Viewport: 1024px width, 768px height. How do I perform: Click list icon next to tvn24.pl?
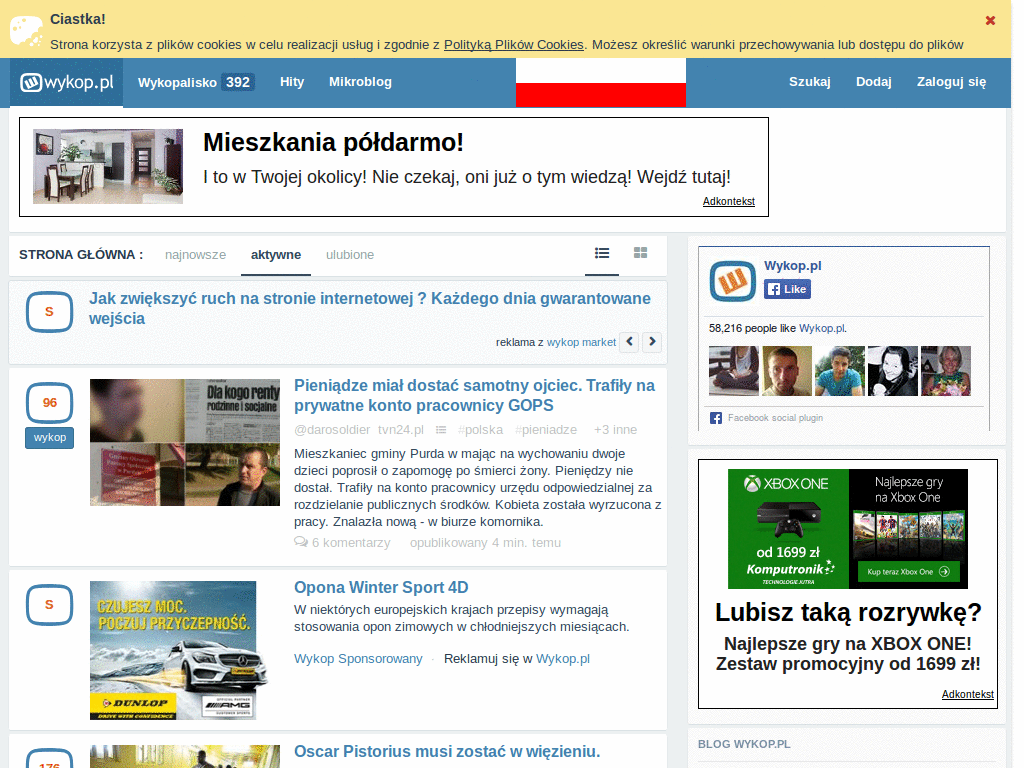[441, 430]
